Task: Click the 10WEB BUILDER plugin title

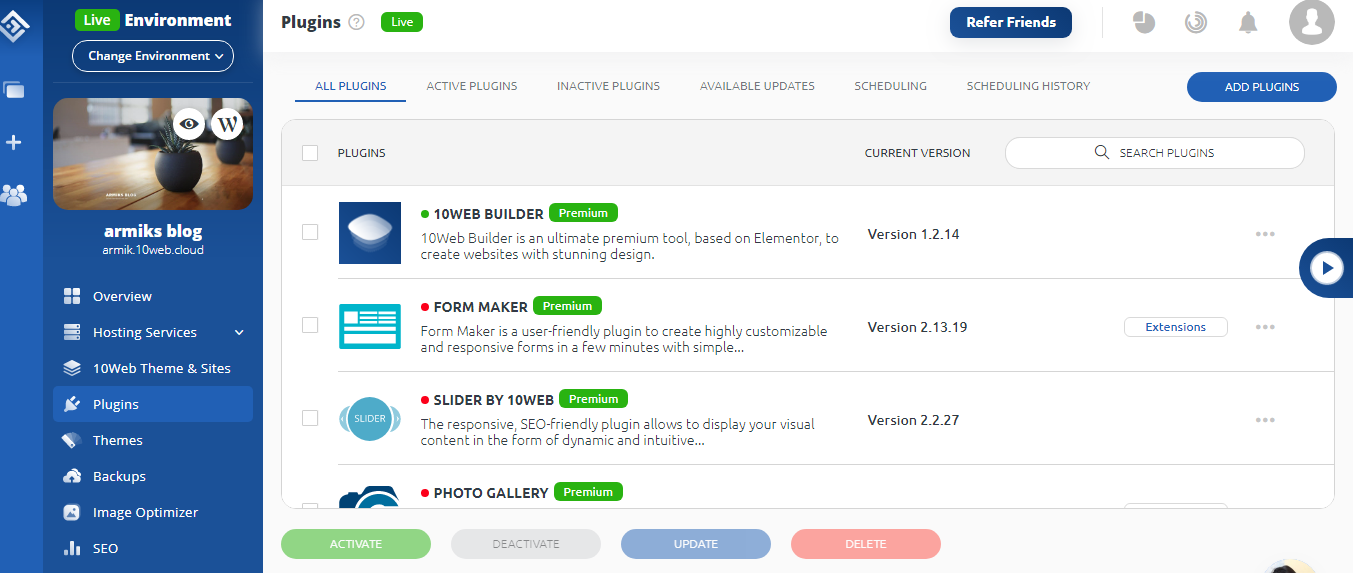Action: tap(488, 213)
